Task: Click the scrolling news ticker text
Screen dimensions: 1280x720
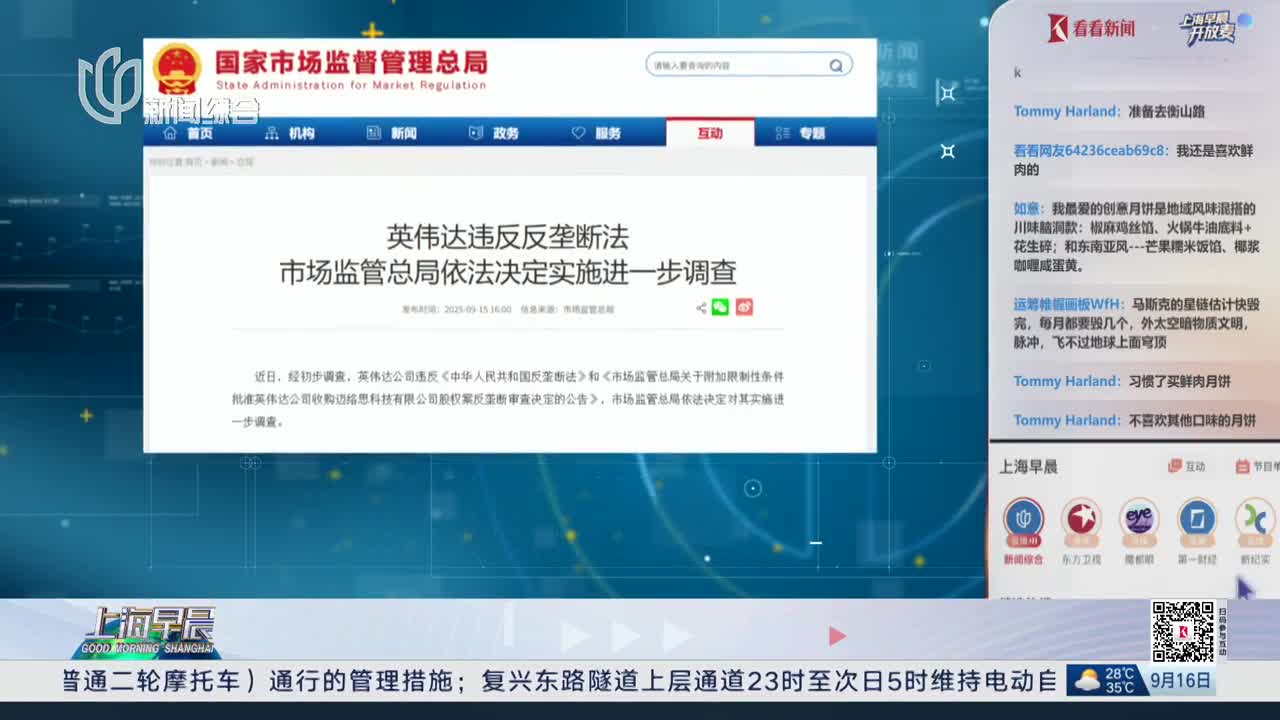Action: point(560,681)
